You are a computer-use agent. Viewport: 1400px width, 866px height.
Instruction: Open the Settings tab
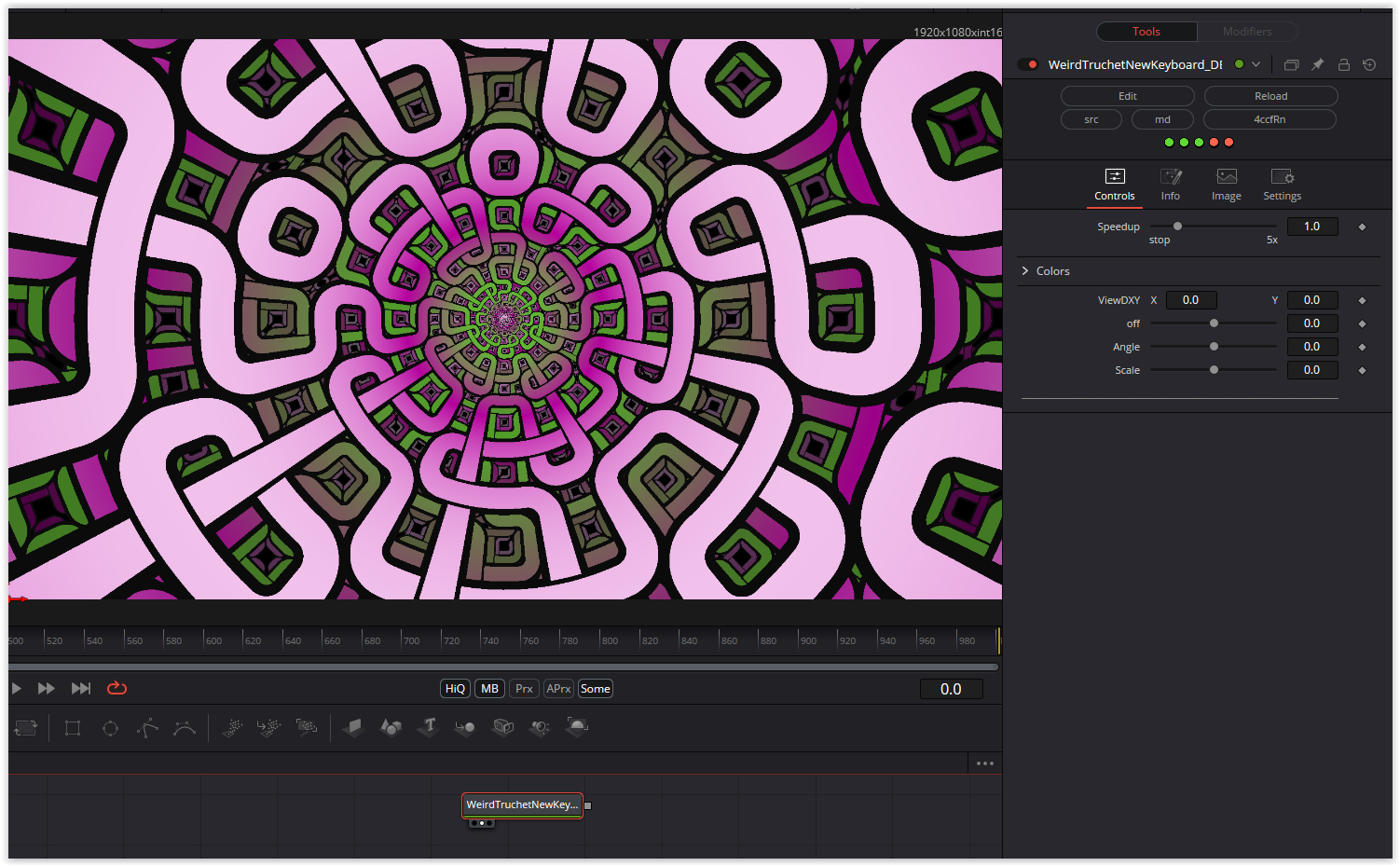click(1283, 185)
